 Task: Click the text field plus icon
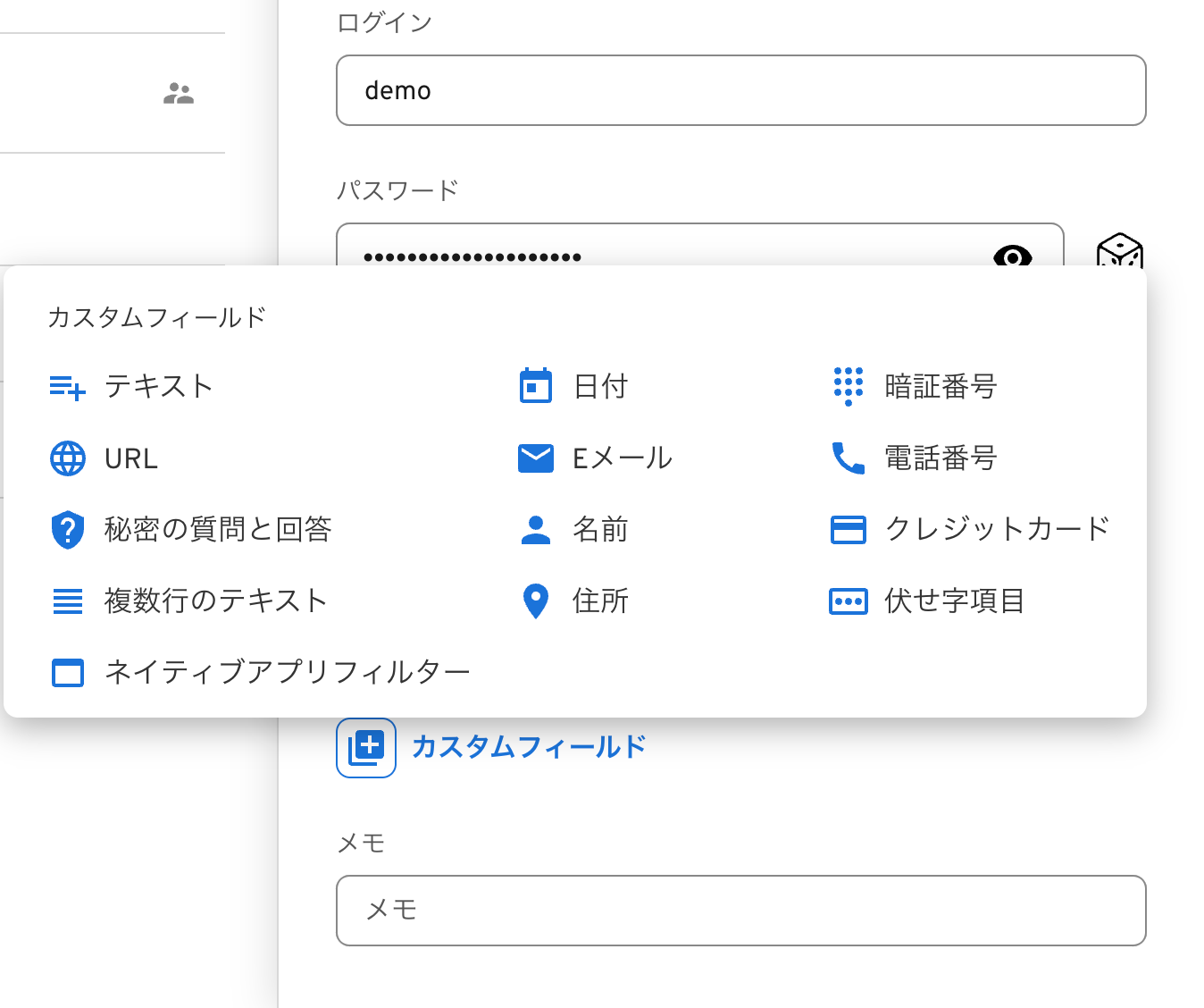(x=67, y=387)
